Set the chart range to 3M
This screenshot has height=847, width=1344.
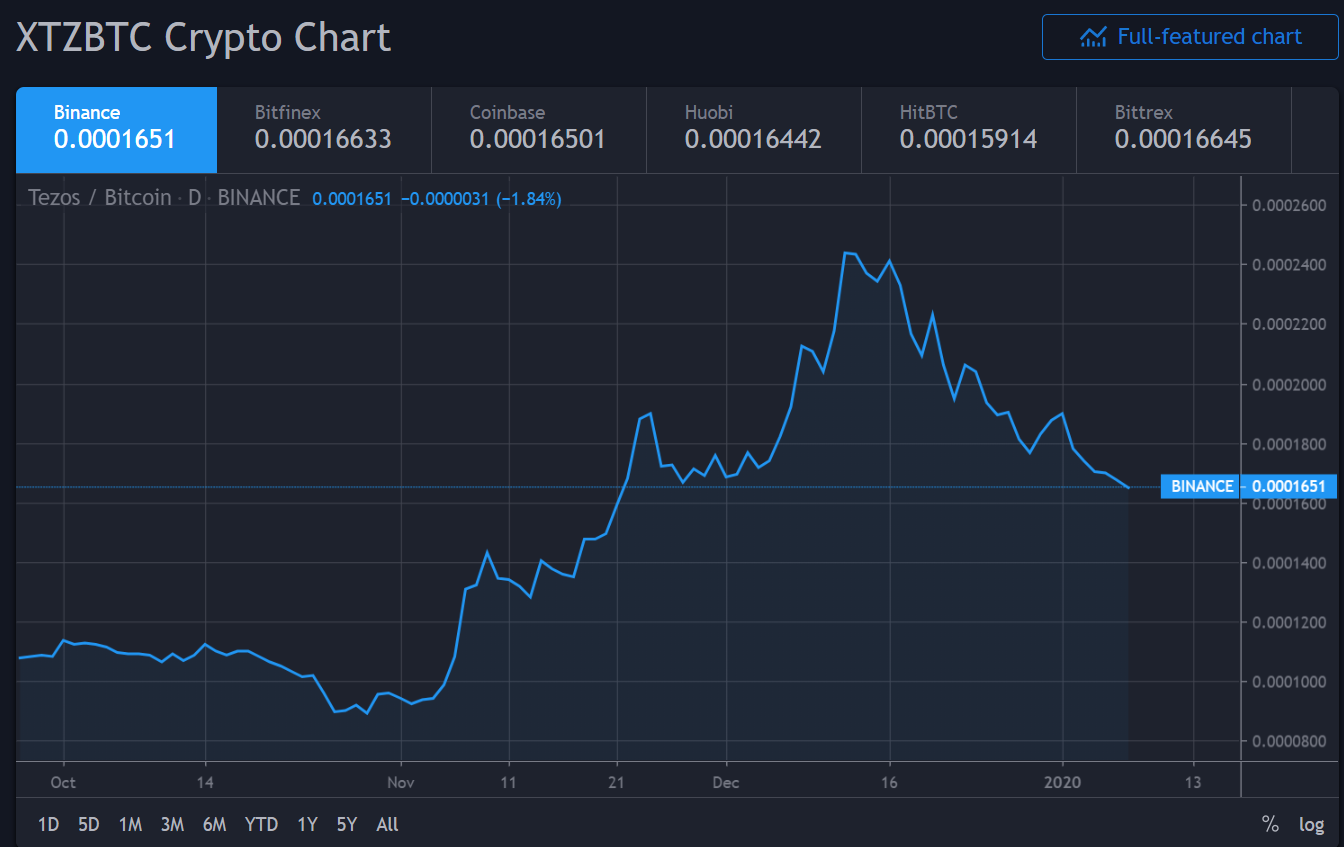[x=172, y=824]
